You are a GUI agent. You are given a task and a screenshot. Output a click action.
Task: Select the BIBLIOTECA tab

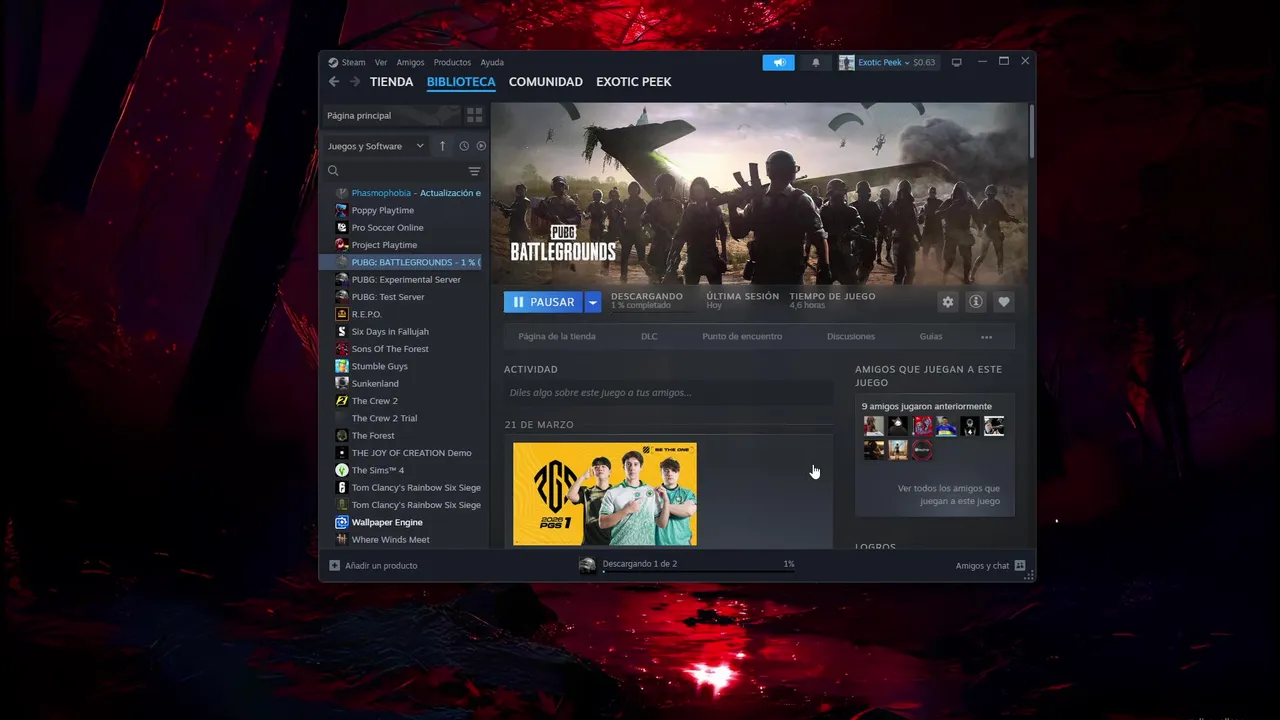(461, 82)
